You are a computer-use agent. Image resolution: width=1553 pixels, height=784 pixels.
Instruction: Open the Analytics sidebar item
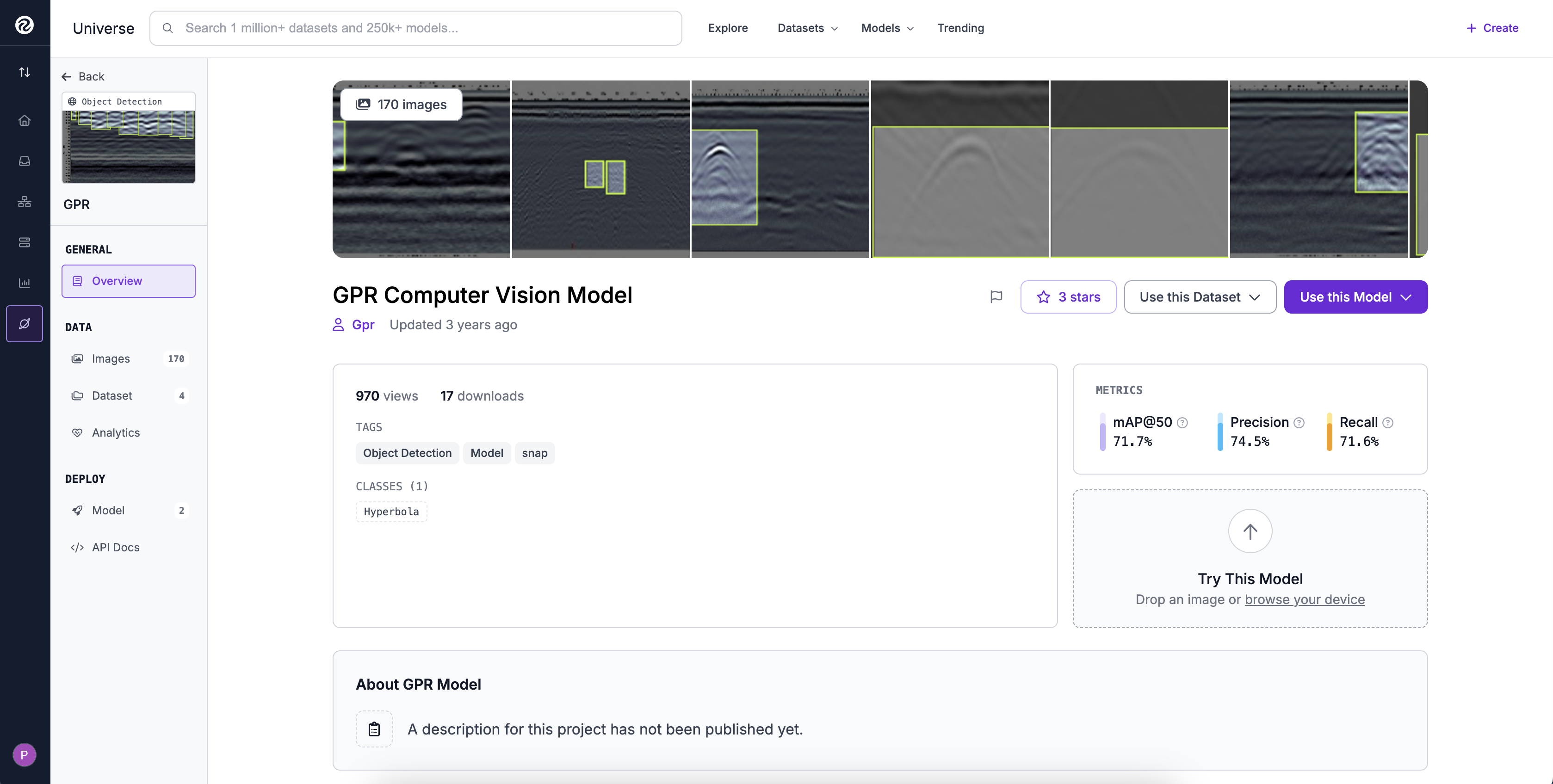(129, 432)
